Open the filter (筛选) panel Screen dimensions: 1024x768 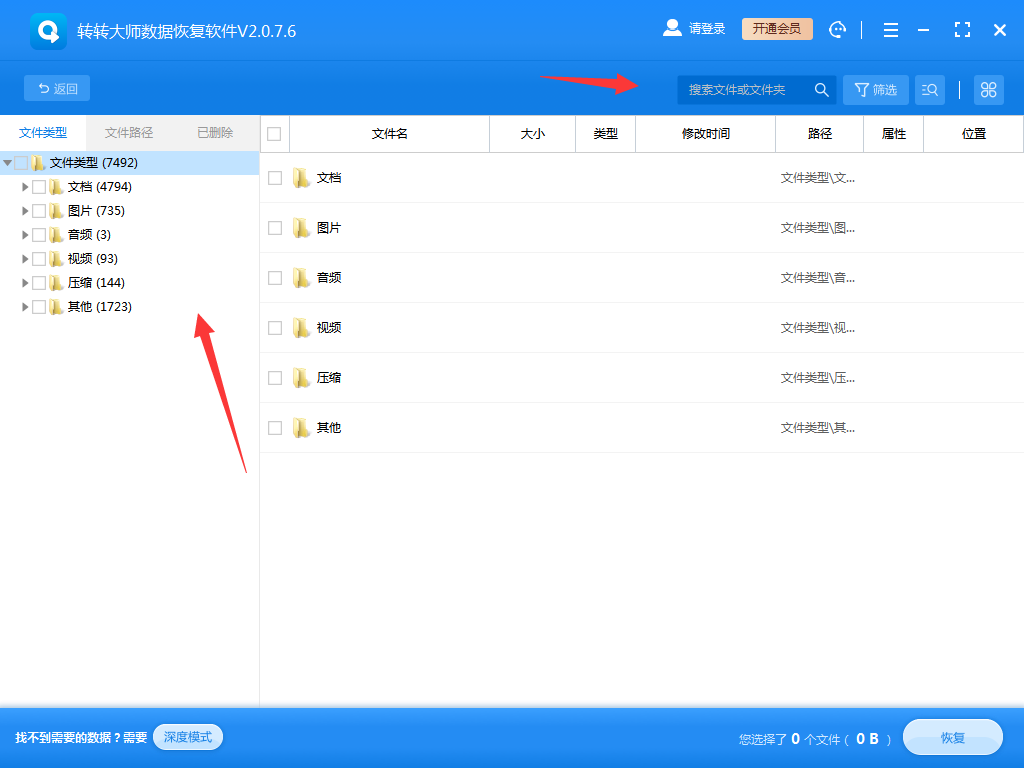(x=875, y=89)
